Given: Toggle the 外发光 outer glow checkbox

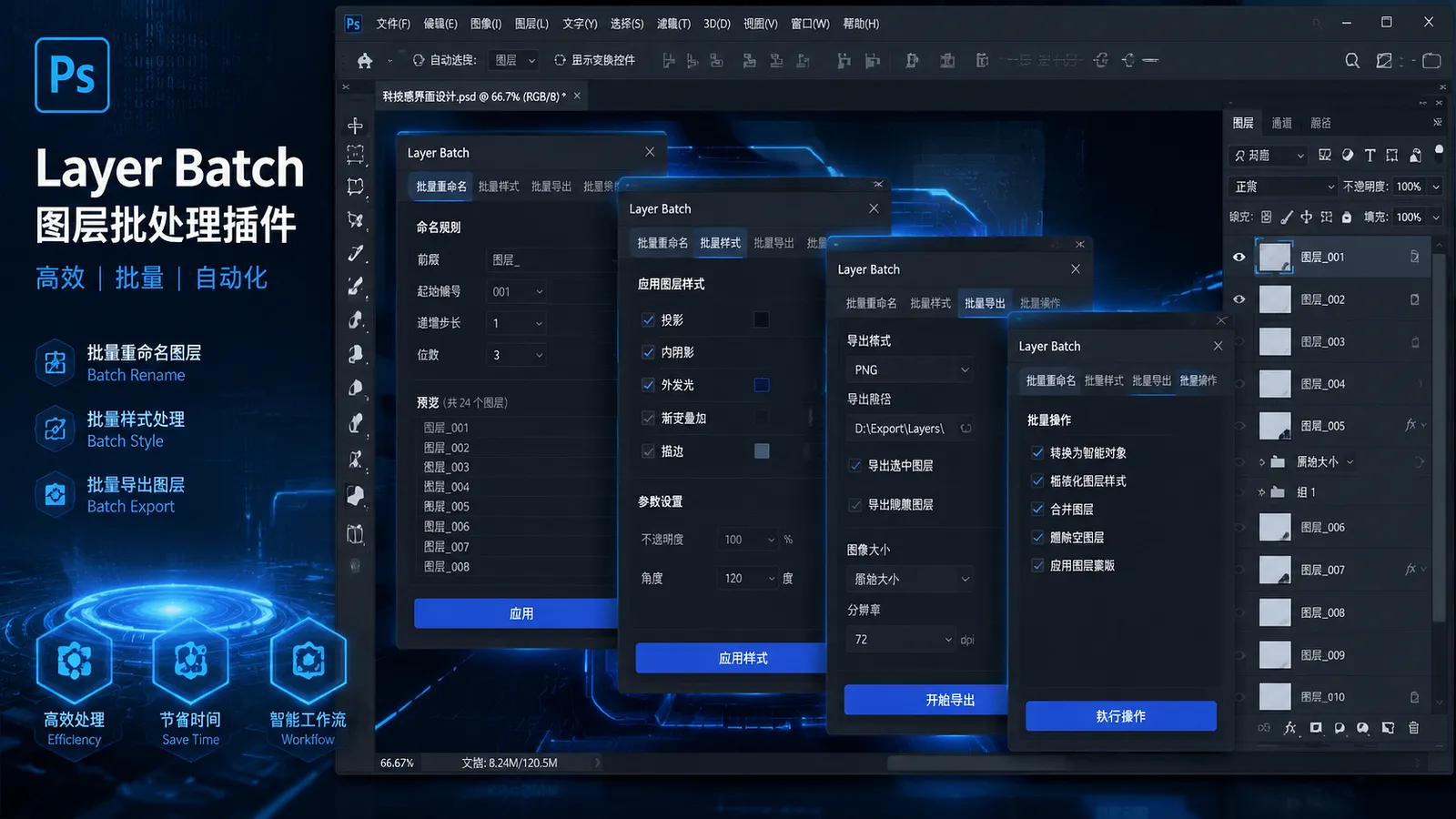Looking at the screenshot, I should [648, 385].
